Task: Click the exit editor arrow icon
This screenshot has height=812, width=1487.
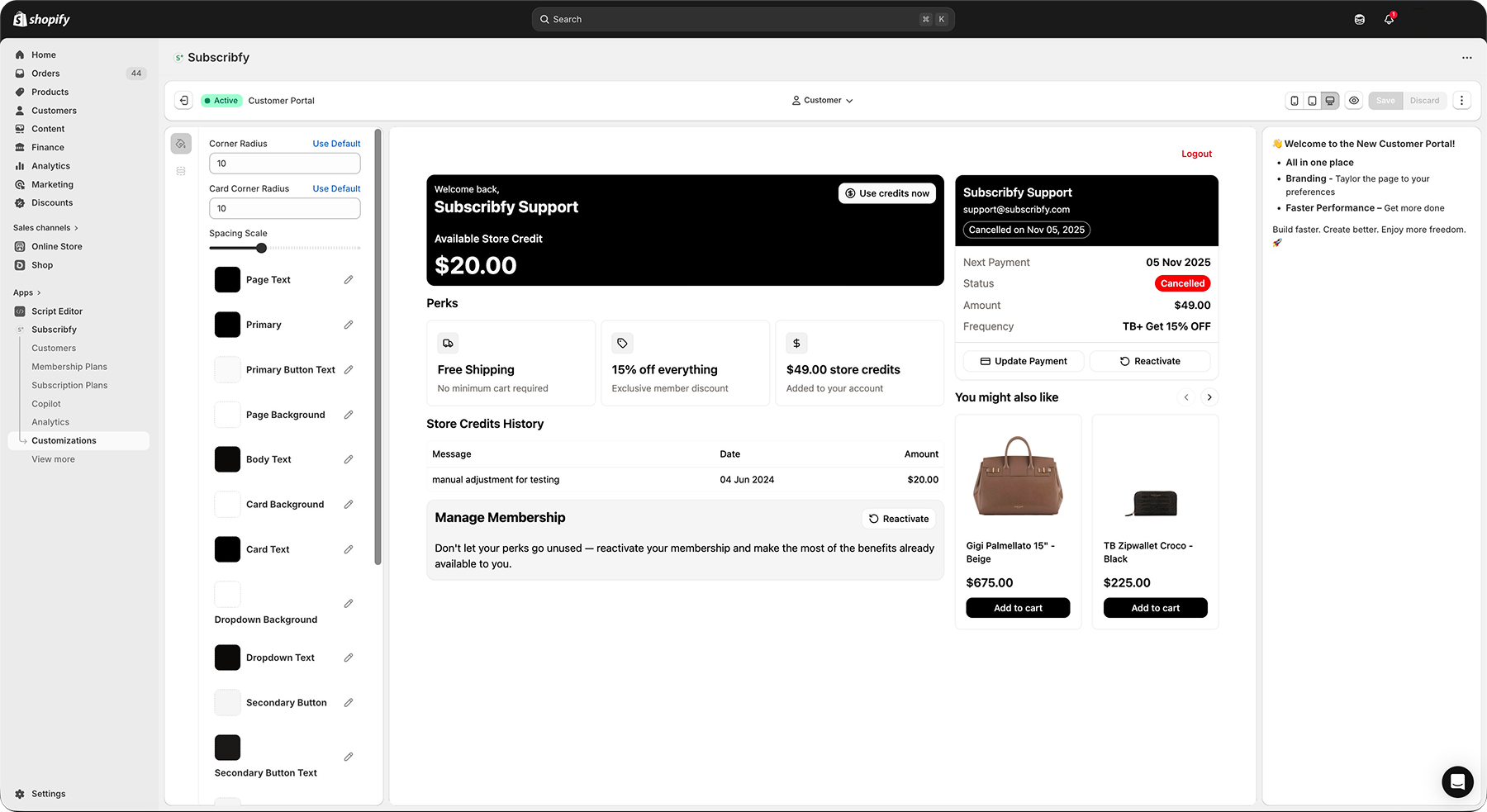Action: [183, 100]
